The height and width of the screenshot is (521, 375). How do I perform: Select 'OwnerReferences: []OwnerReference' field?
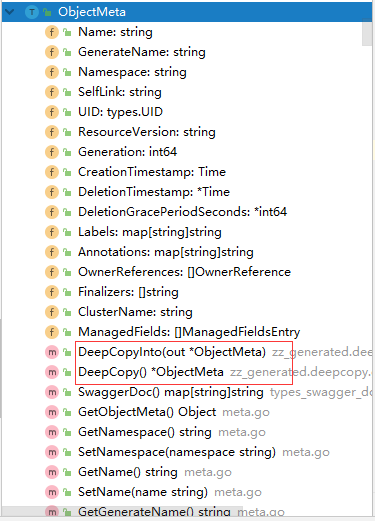tap(184, 272)
